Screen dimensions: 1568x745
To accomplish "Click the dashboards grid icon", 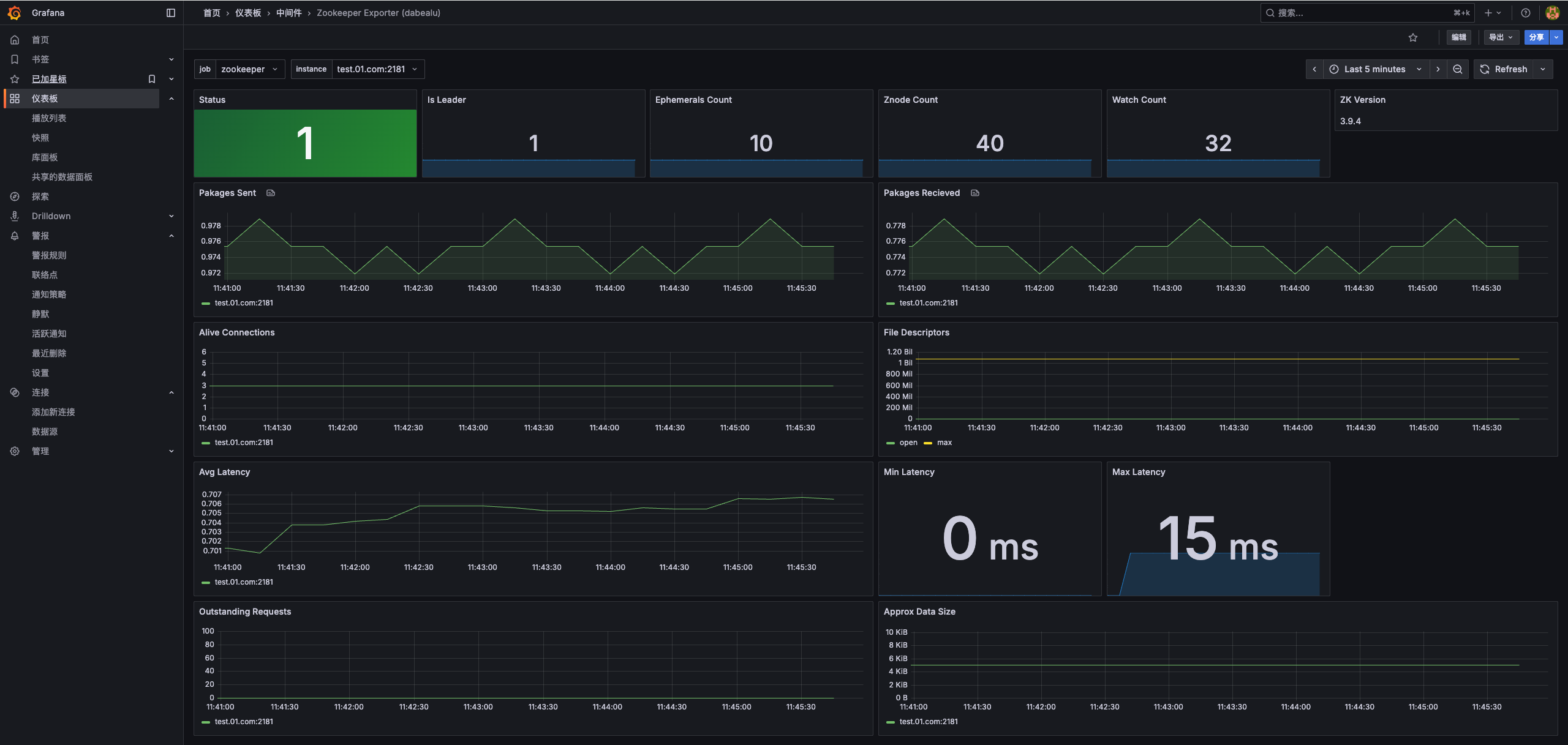I will pos(15,99).
